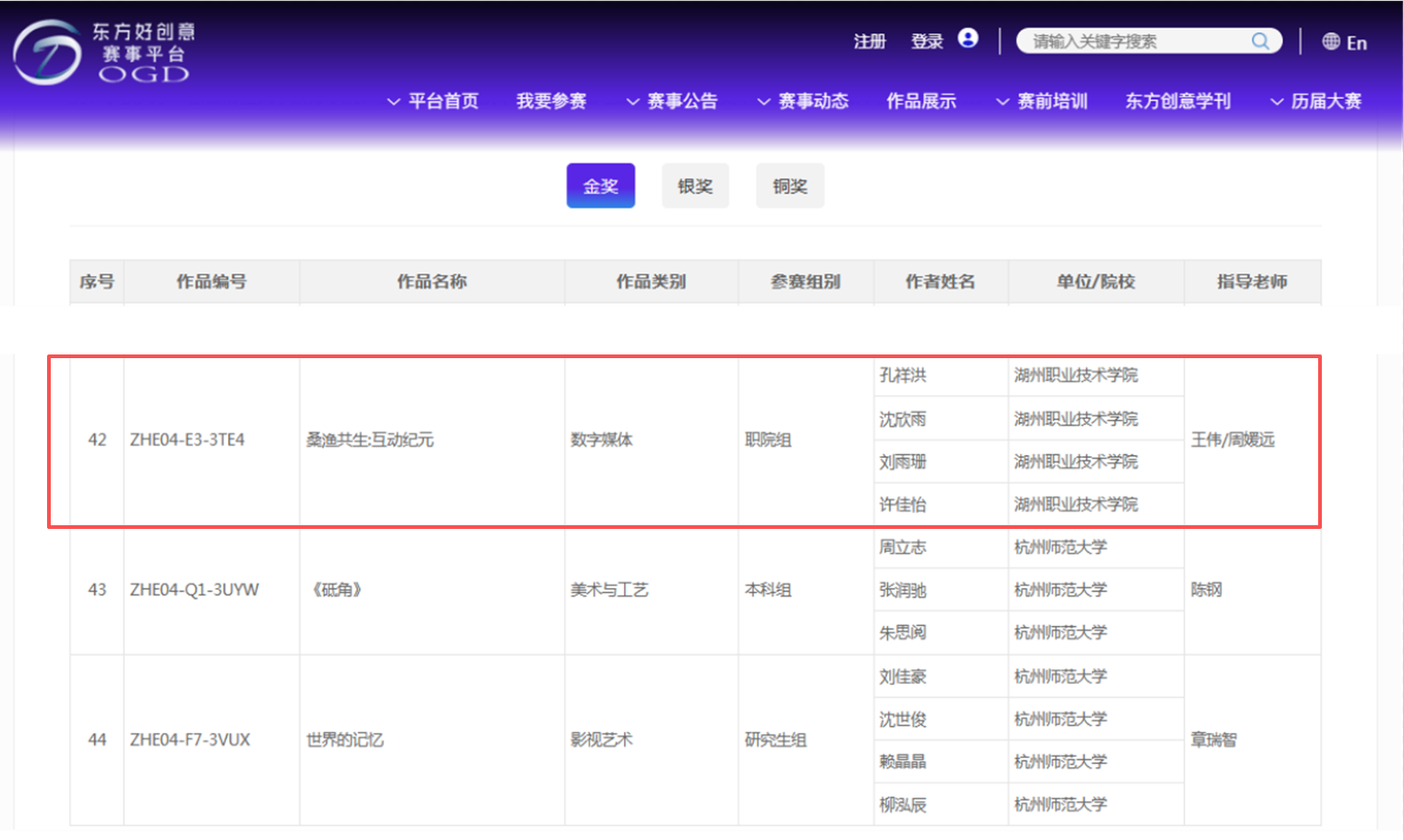The width and height of the screenshot is (1404, 840).
Task: Open the user account avatar icon
Action: (967, 38)
